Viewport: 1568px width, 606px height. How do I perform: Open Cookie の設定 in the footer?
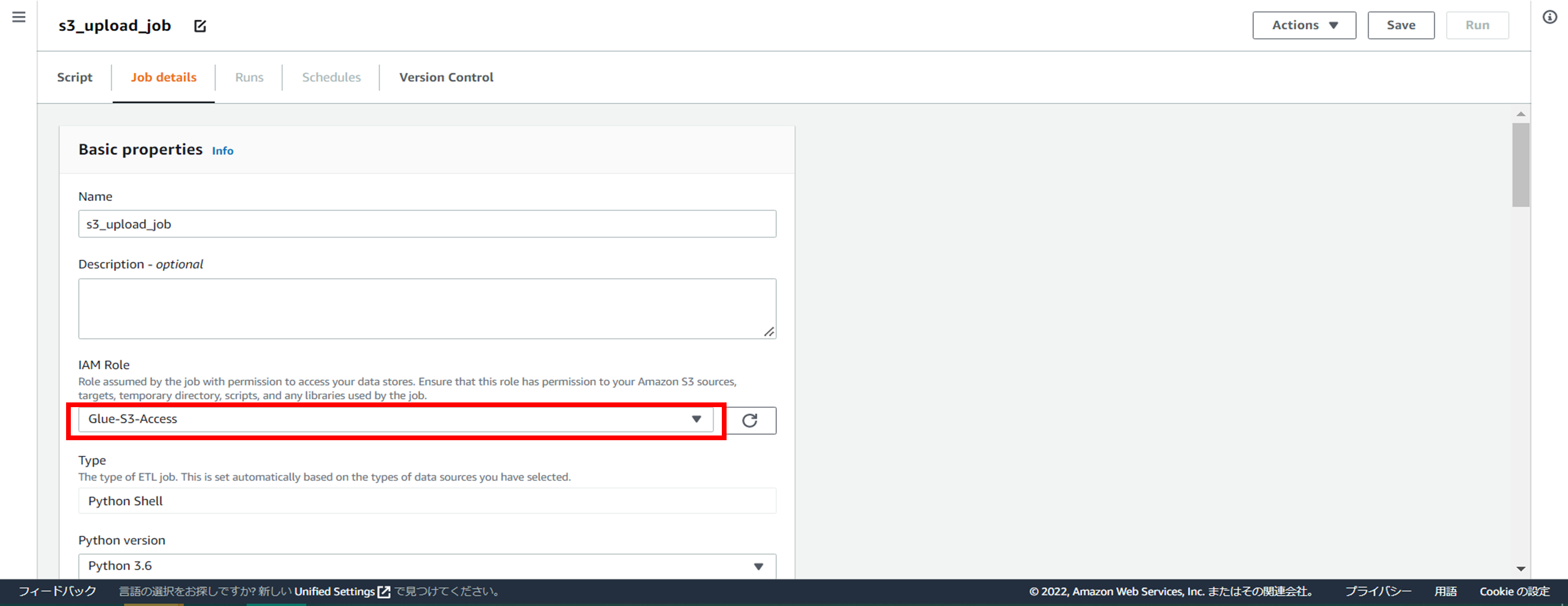coord(1514,591)
